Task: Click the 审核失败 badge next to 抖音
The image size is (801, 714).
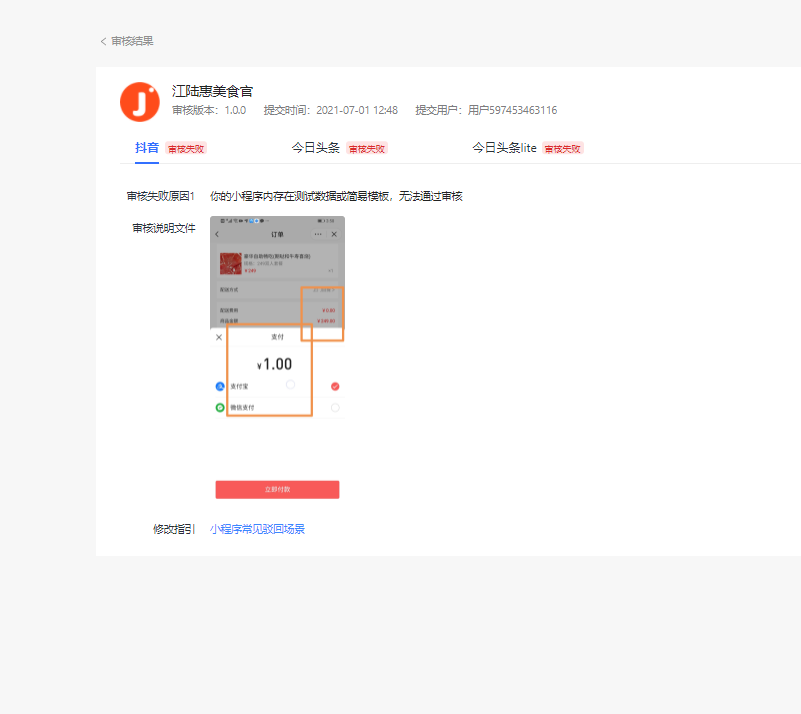Action: pyautogui.click(x=186, y=149)
